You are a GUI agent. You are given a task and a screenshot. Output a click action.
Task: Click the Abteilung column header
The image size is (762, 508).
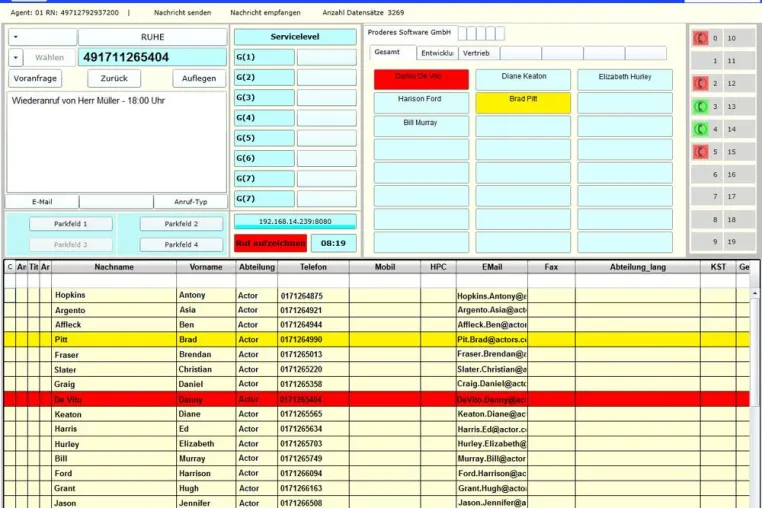[x=257, y=267]
